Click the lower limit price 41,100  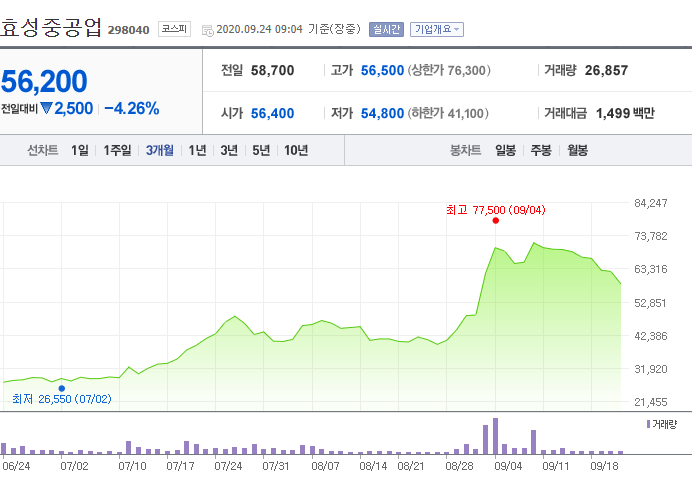point(466,113)
